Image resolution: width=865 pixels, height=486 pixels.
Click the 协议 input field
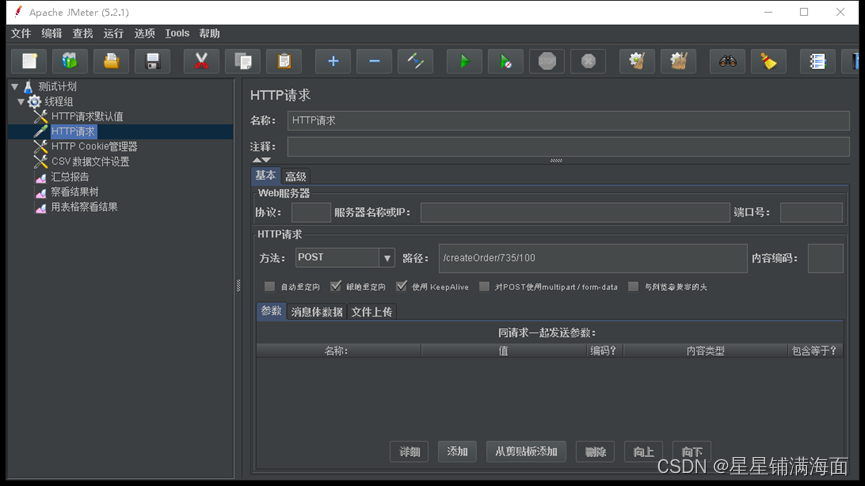click(311, 212)
